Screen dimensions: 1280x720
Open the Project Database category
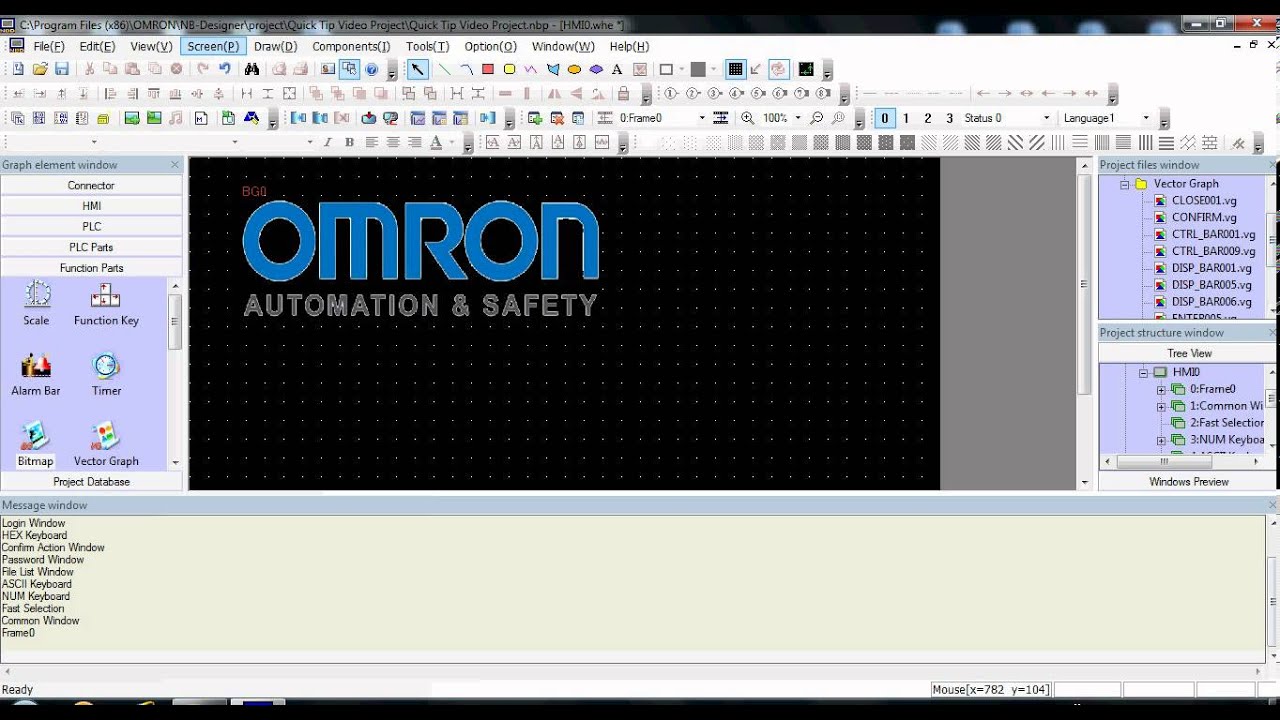[91, 482]
